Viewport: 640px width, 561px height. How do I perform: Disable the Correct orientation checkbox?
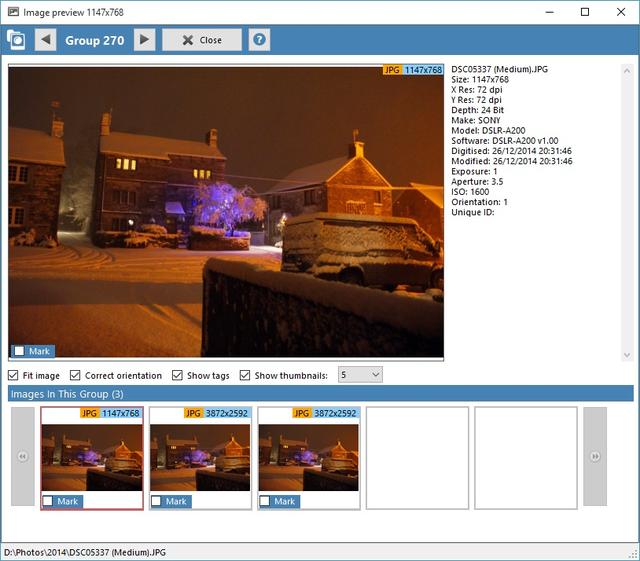coord(76,375)
